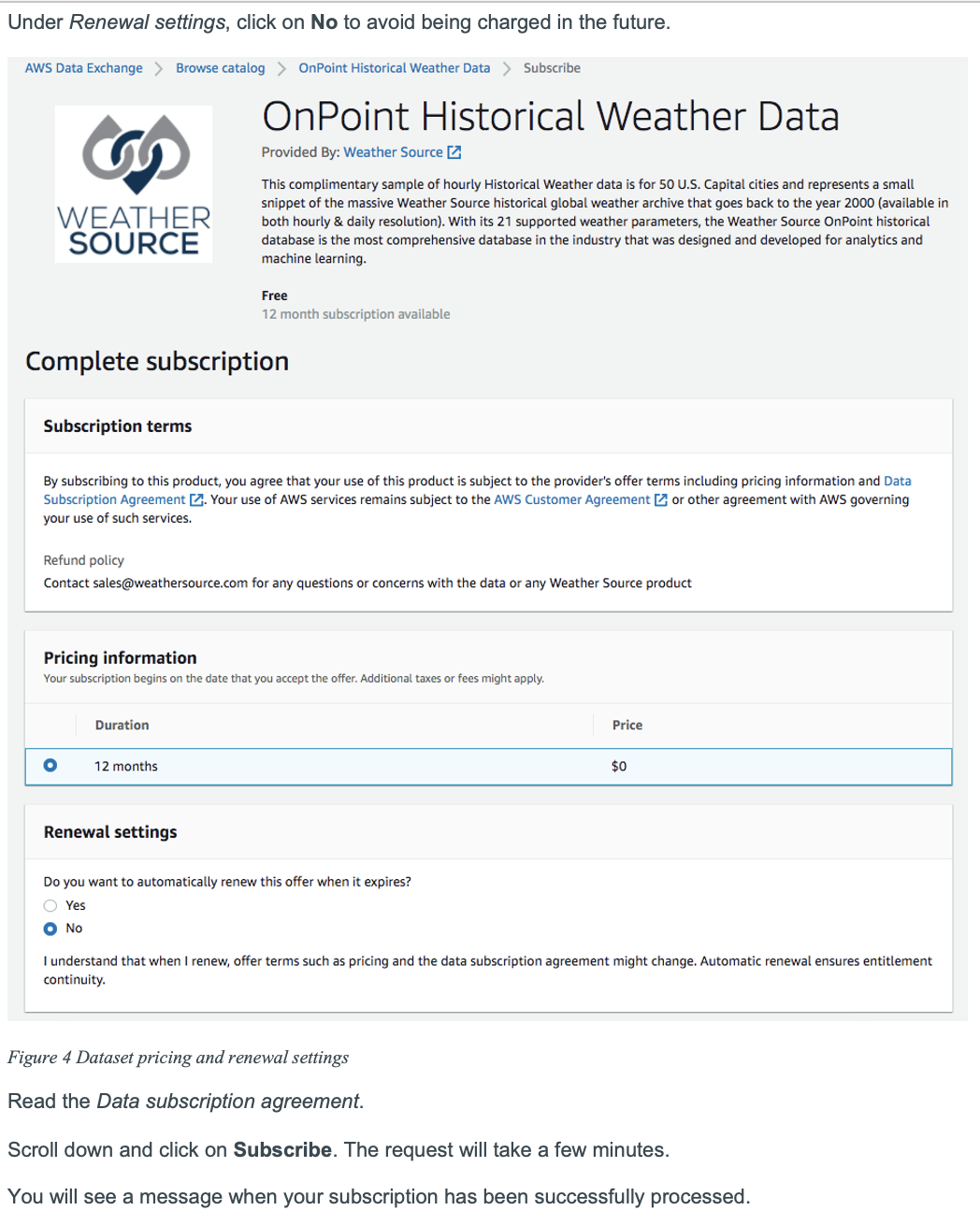Click the $0 price cell

tap(619, 765)
